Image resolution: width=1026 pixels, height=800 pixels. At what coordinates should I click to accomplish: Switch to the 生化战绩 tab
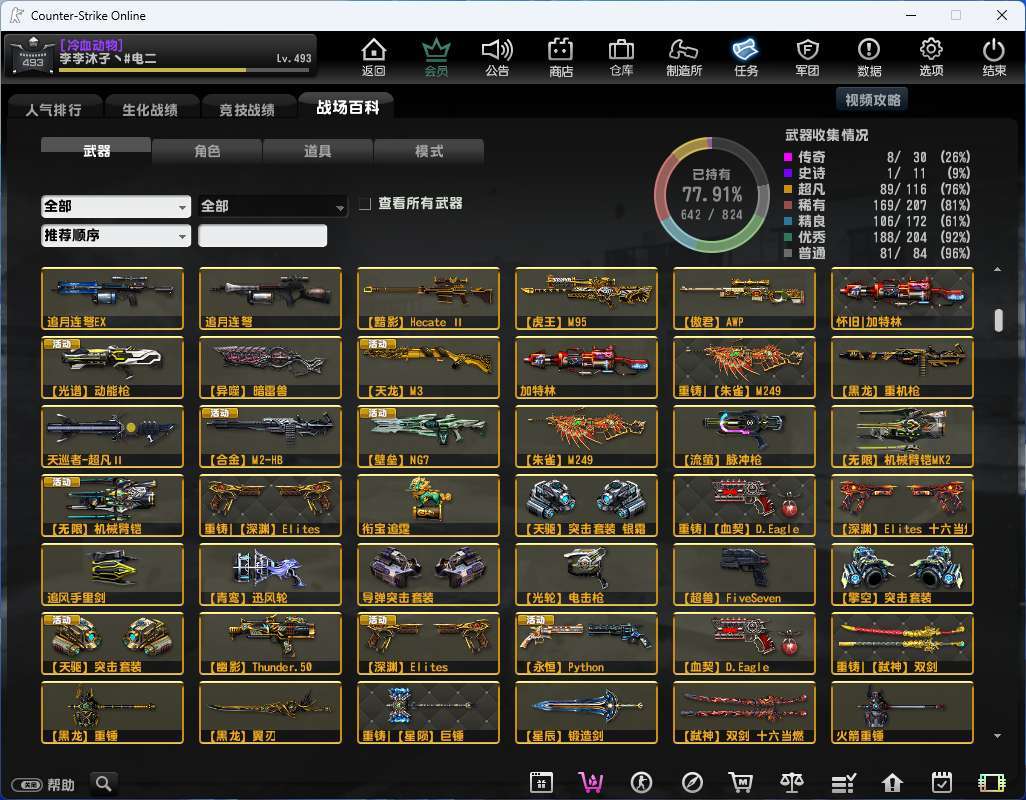coord(150,109)
